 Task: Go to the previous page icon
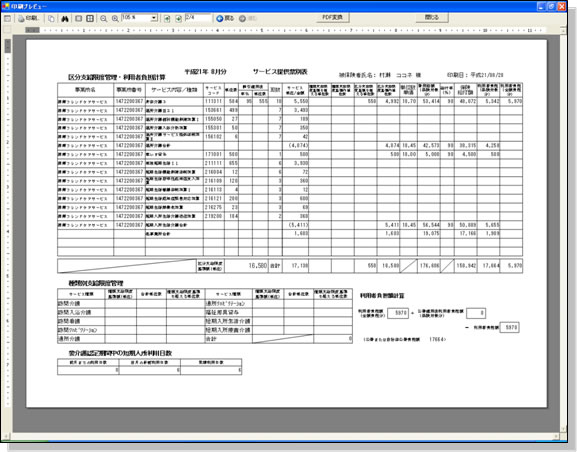tap(167, 18)
